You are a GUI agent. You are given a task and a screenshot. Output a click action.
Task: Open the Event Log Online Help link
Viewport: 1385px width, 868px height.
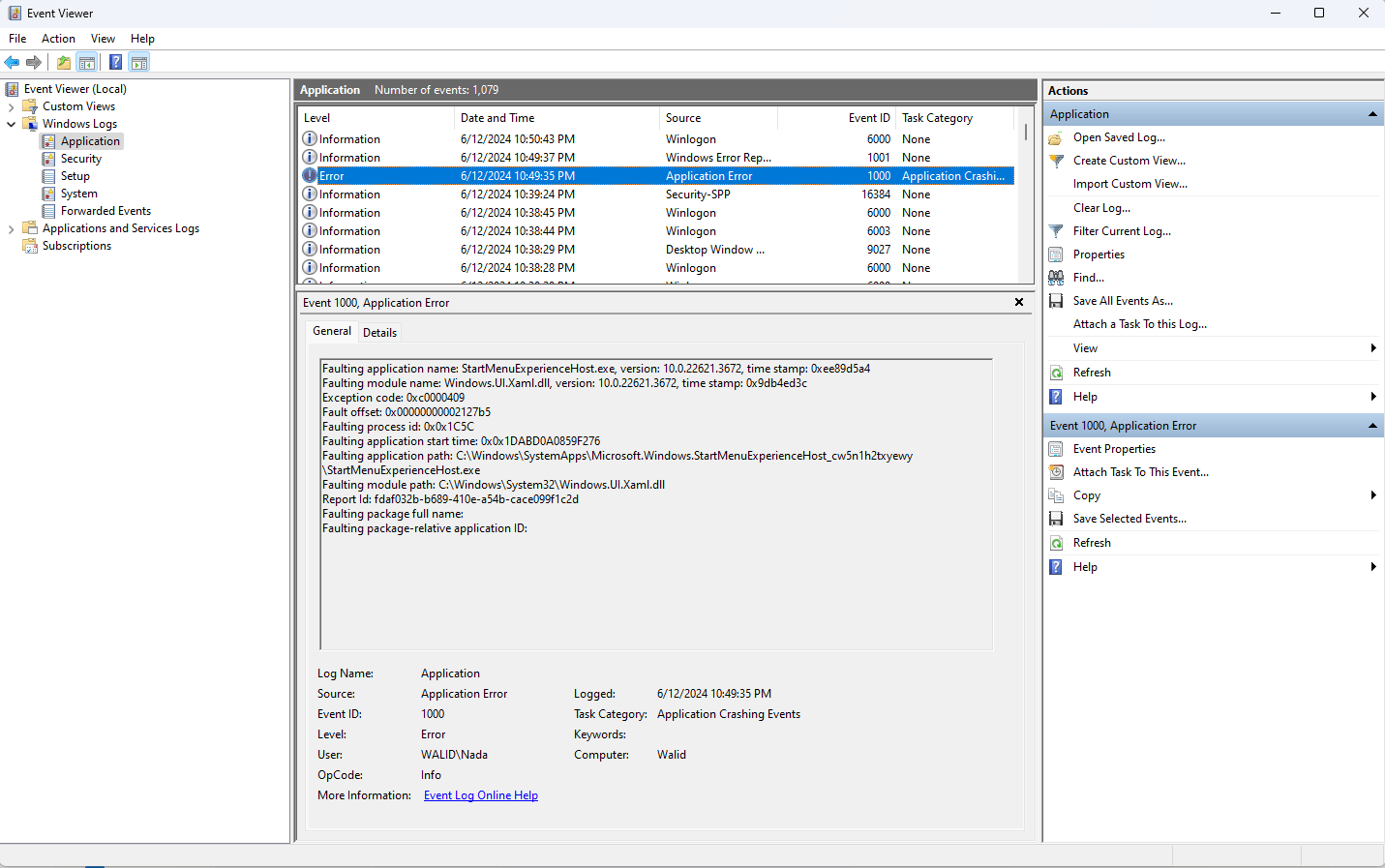480,794
